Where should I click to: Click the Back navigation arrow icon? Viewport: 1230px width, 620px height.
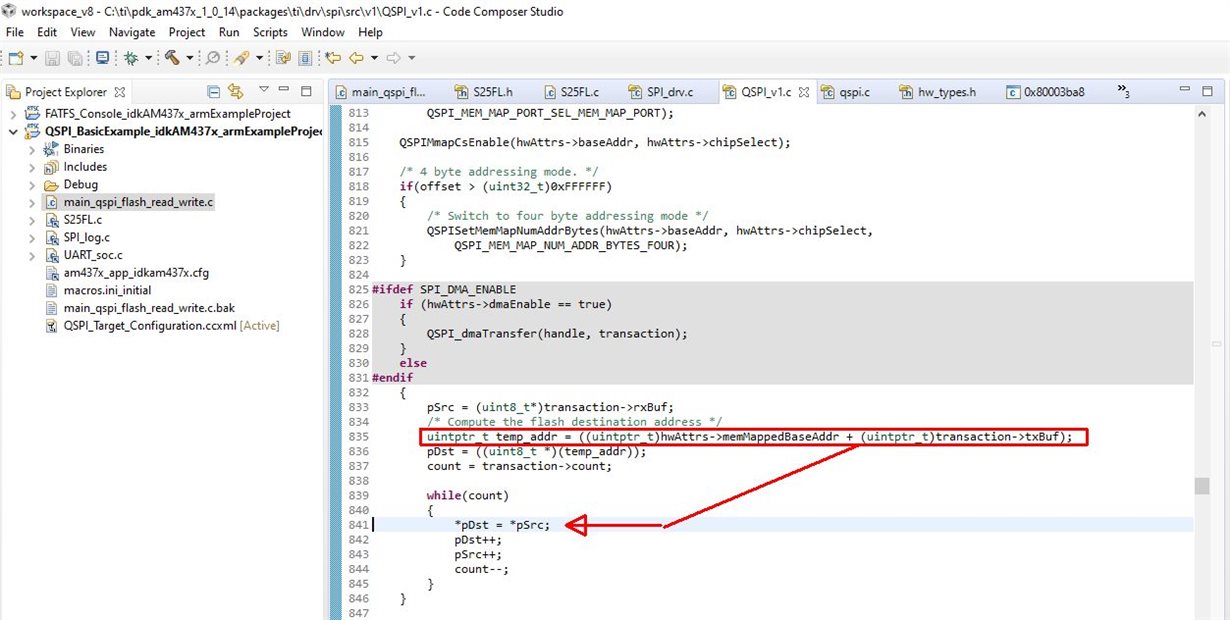356,58
